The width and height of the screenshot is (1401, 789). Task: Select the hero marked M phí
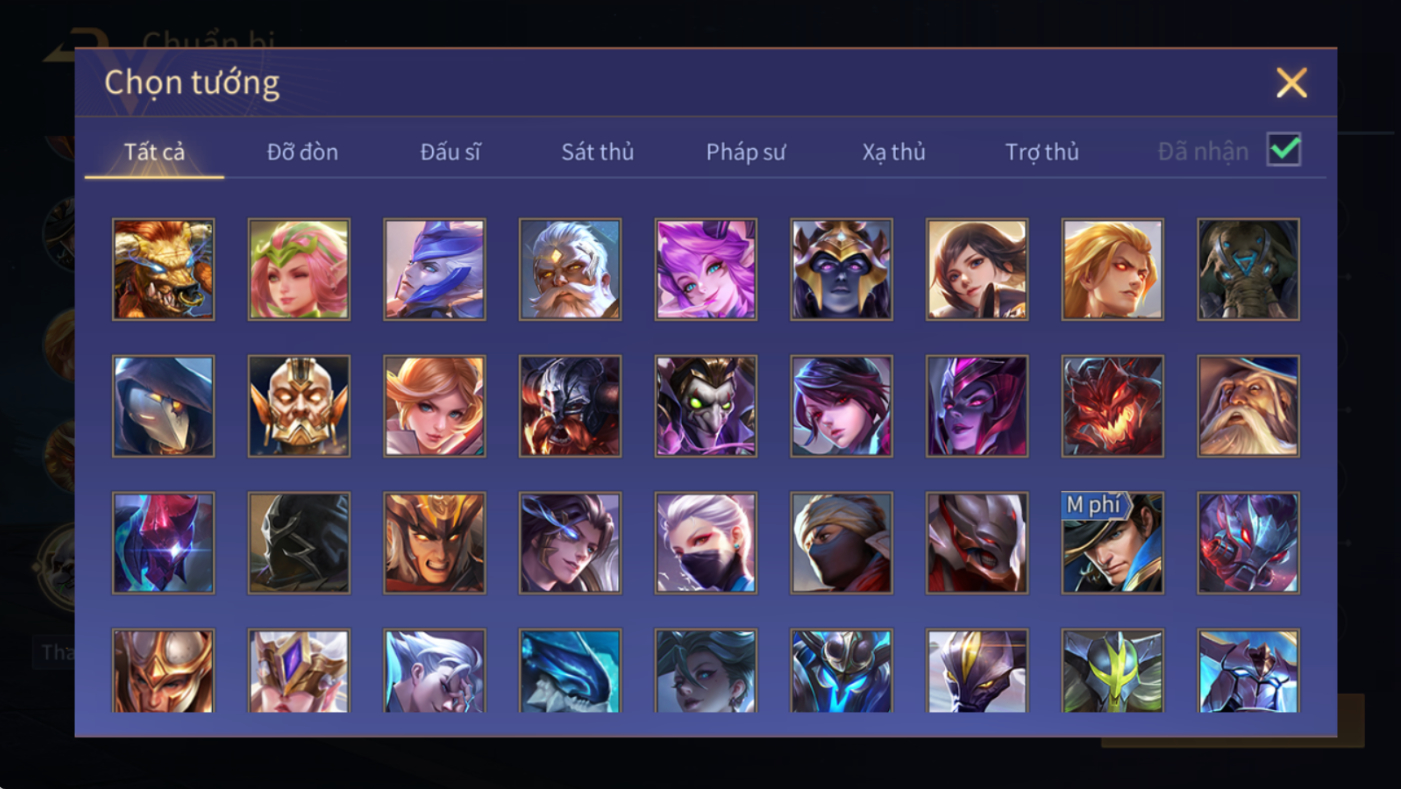tap(1113, 543)
